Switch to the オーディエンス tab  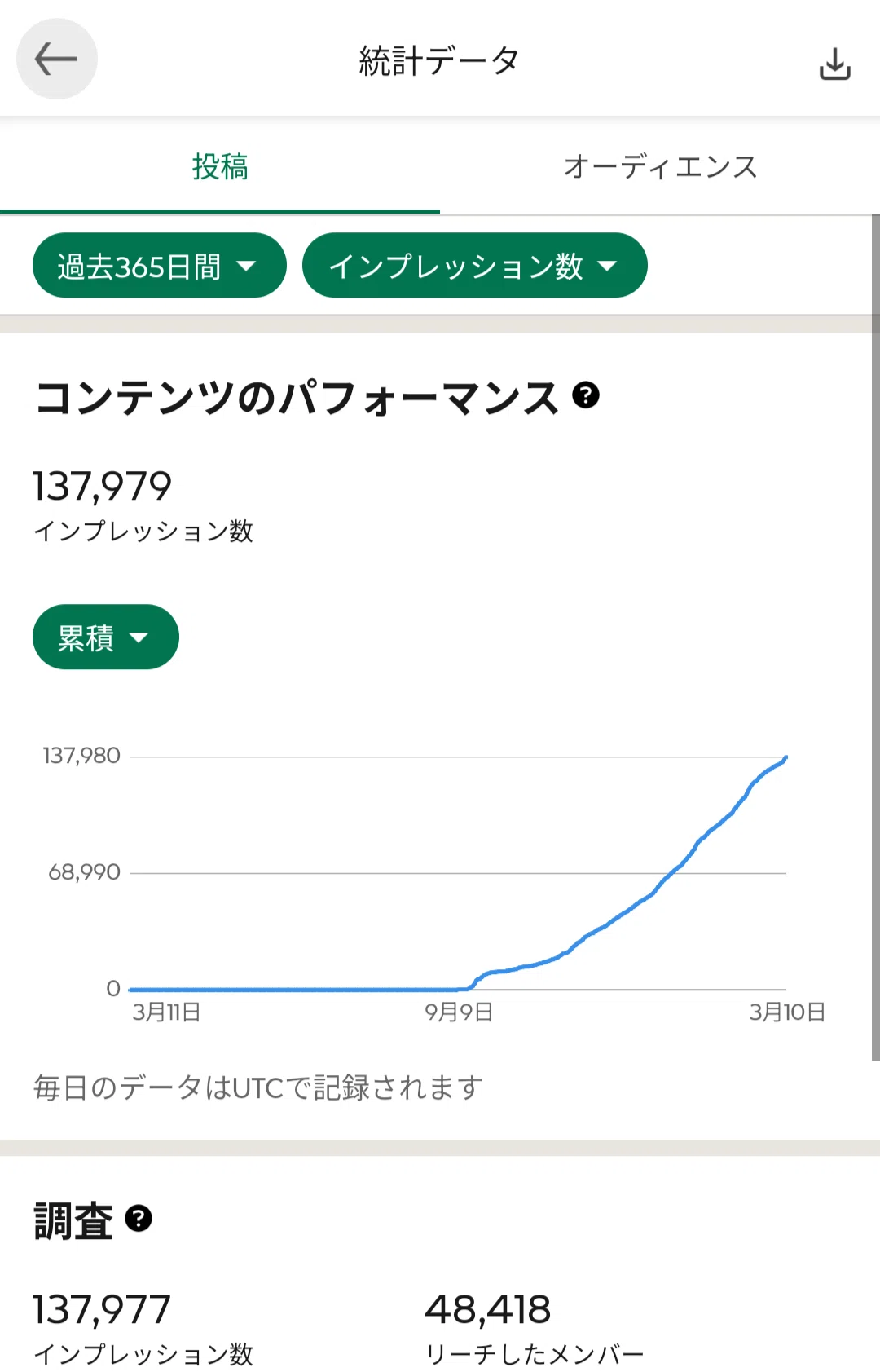[660, 166]
